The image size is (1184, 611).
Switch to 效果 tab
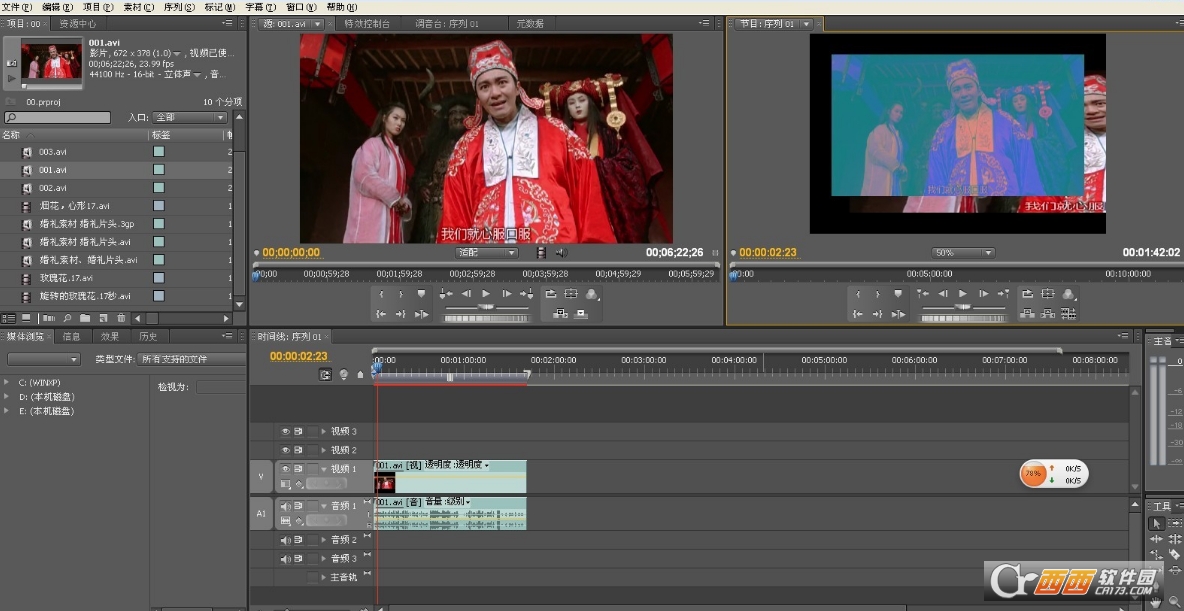[x=110, y=336]
